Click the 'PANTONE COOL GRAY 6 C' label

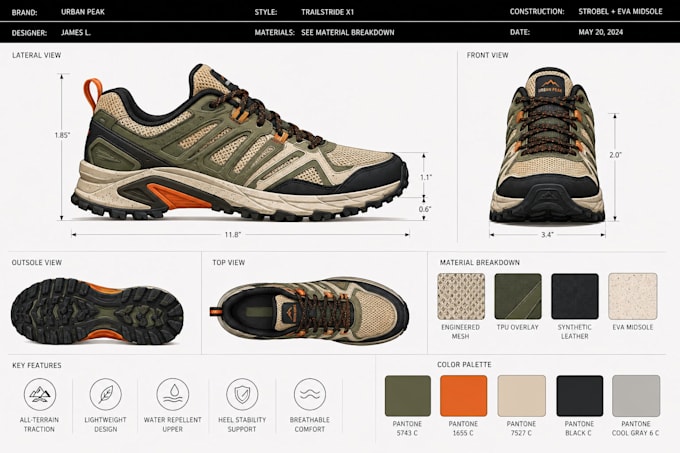pos(636,428)
